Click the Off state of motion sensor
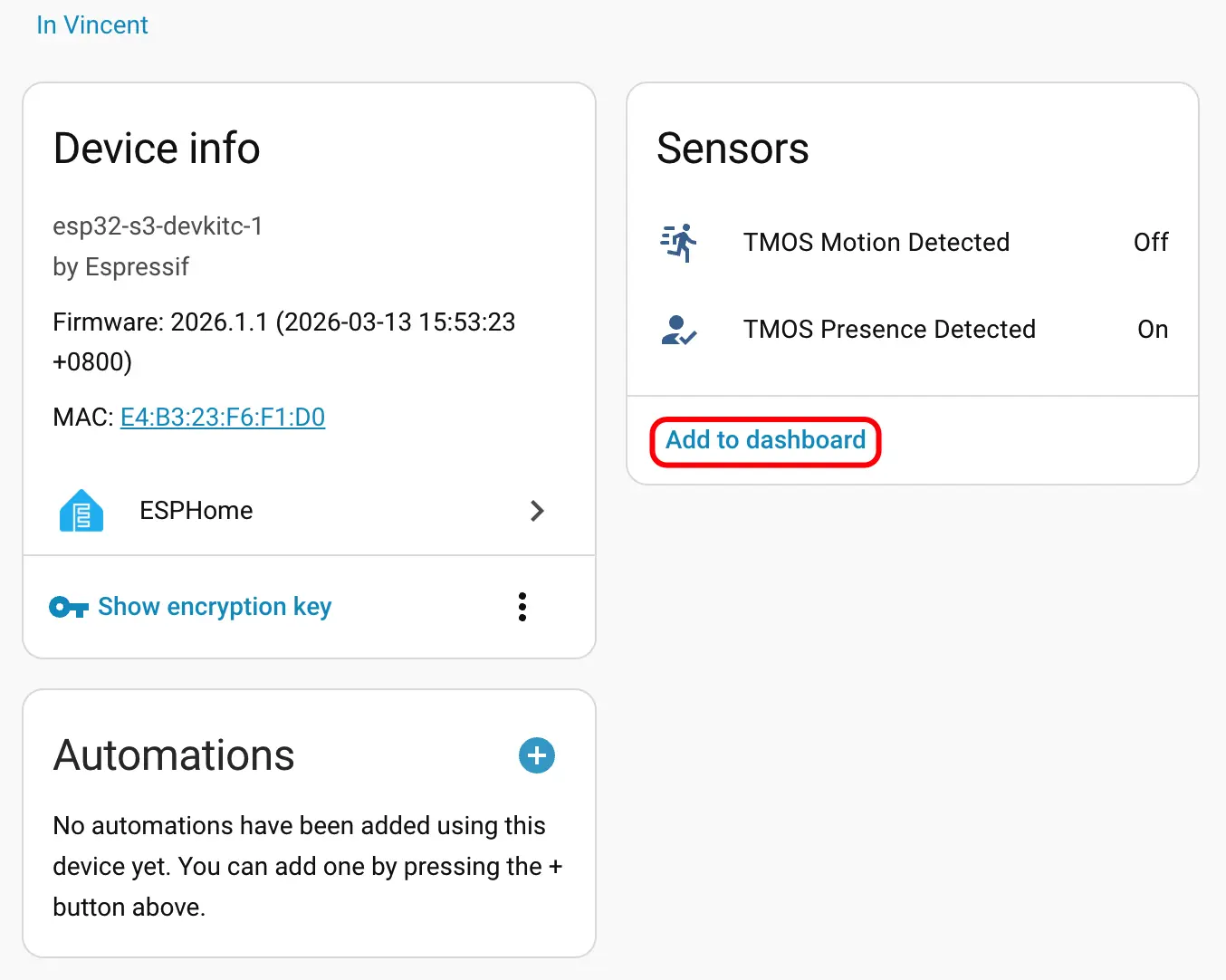The image size is (1226, 980). pyautogui.click(x=1151, y=243)
